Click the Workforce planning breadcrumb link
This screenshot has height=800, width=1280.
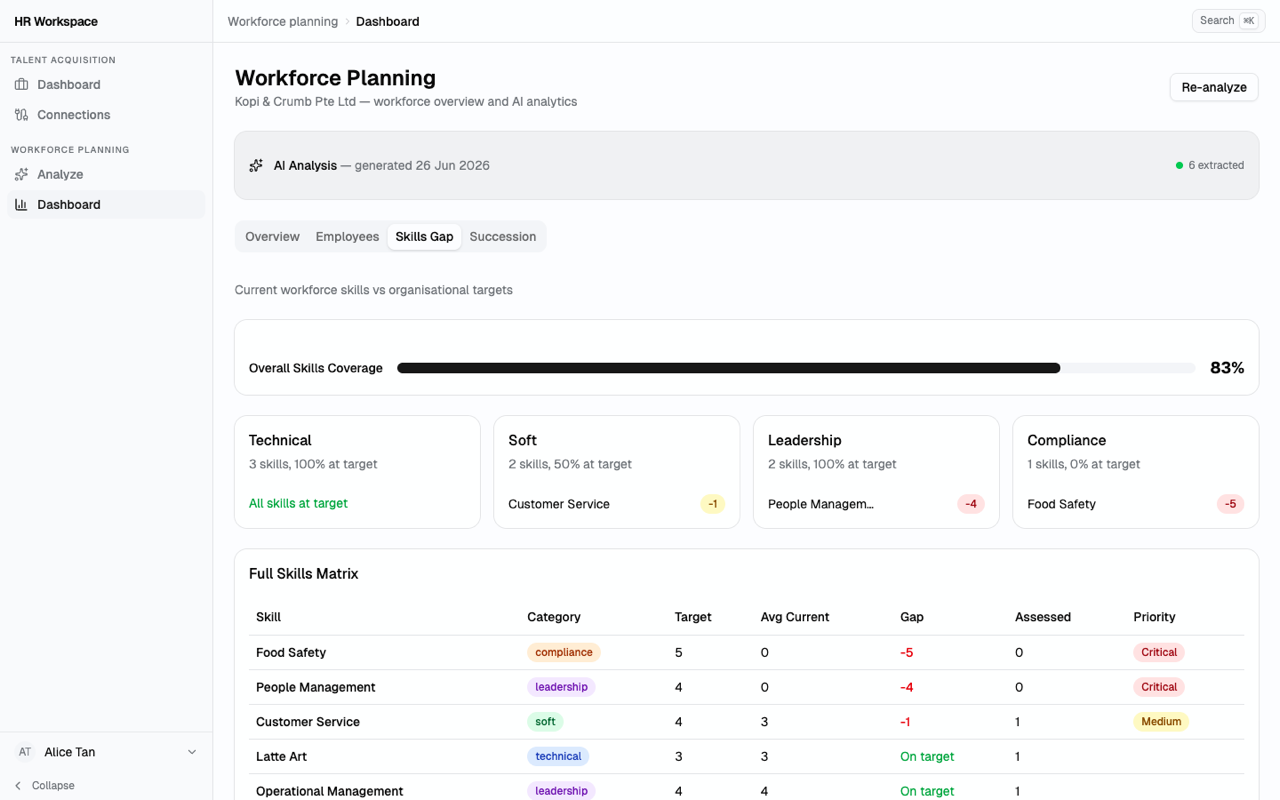283,22
